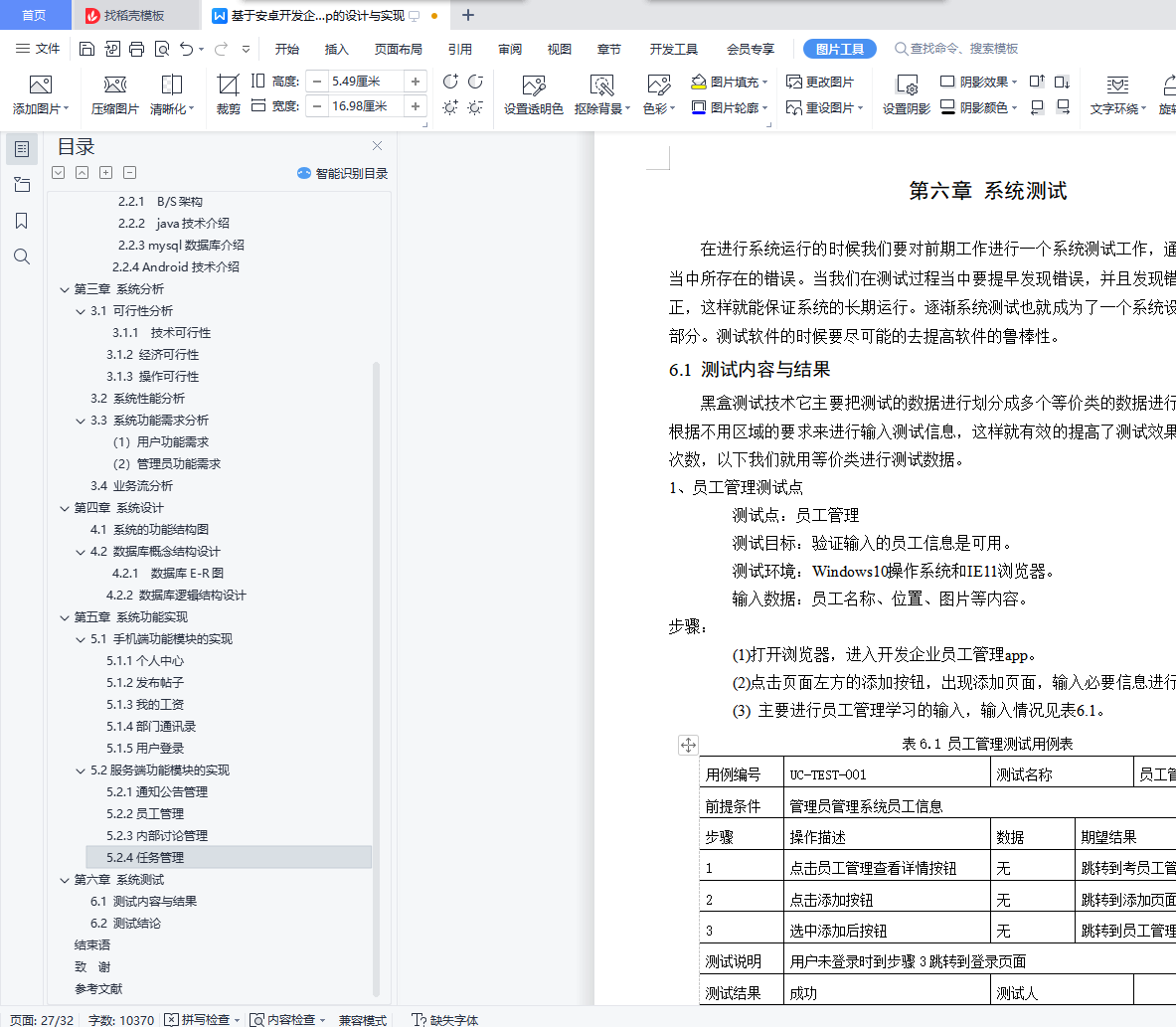Open the 页面布局 ribbon tab
Screen dimensions: 1176x1027
pos(399,49)
